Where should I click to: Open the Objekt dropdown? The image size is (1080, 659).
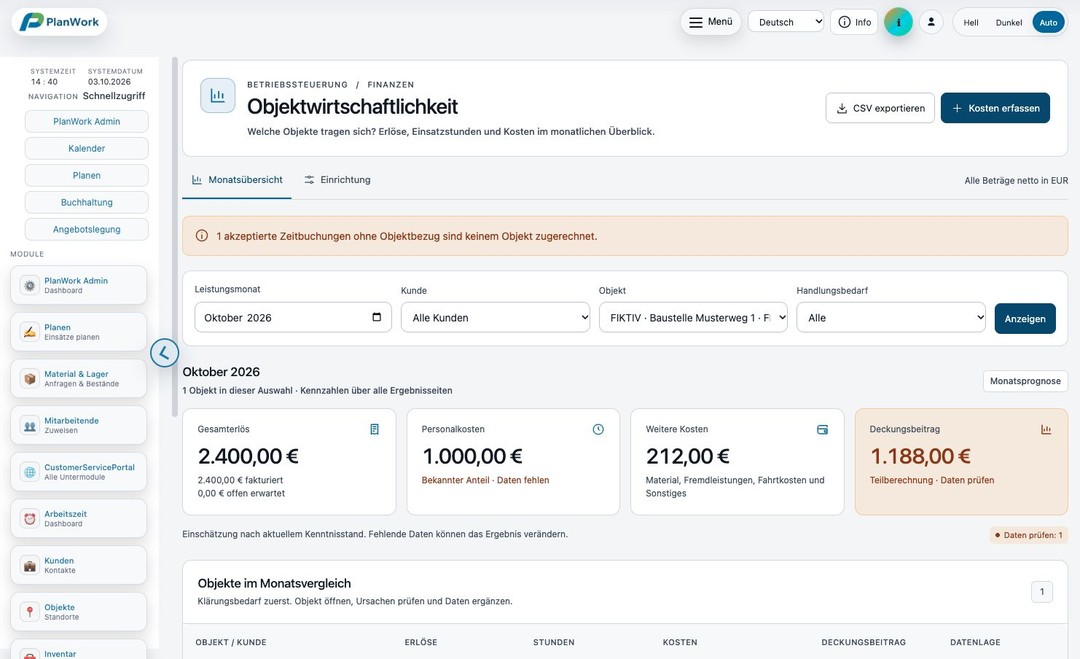pyautogui.click(x=693, y=317)
